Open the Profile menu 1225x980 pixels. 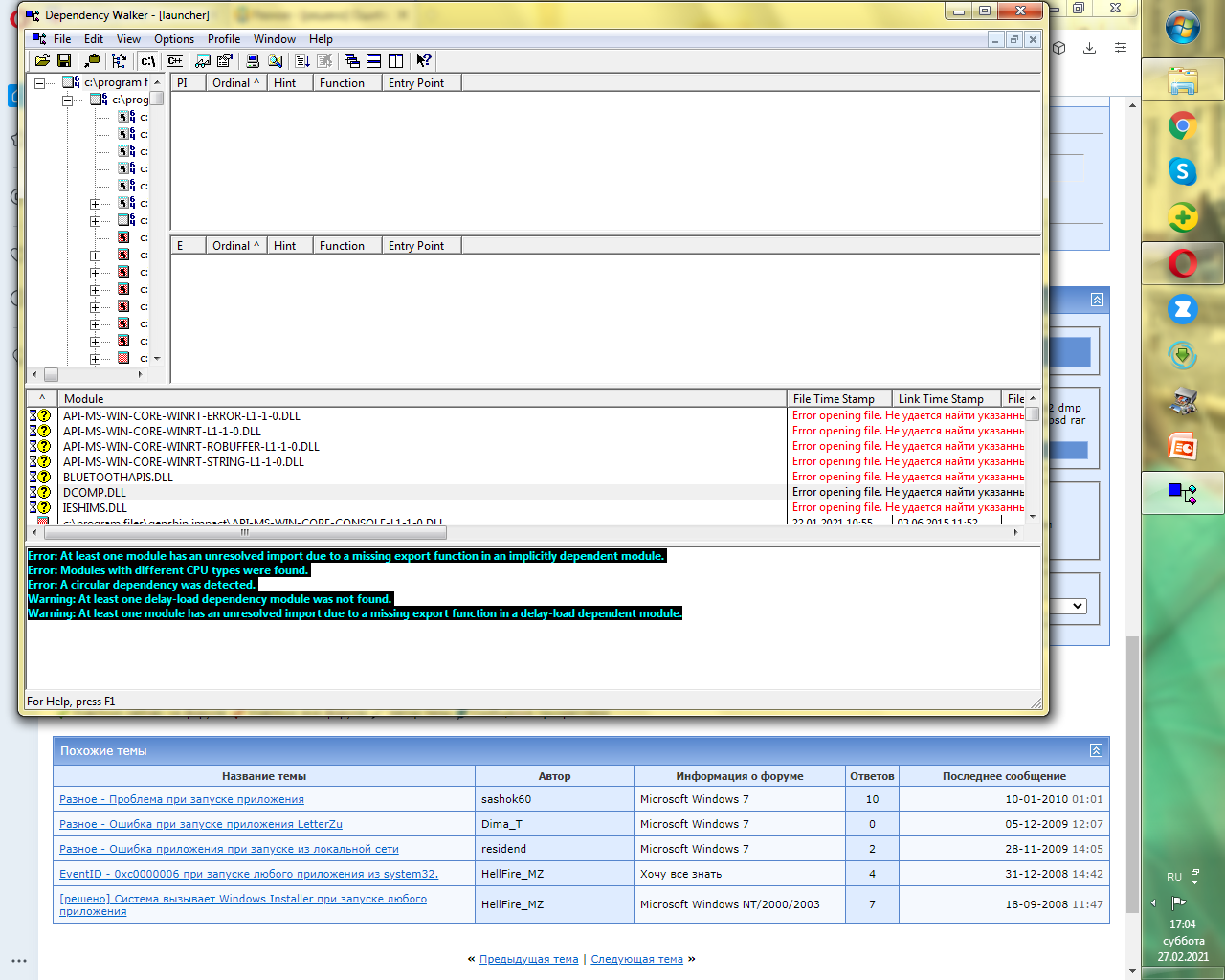(223, 39)
